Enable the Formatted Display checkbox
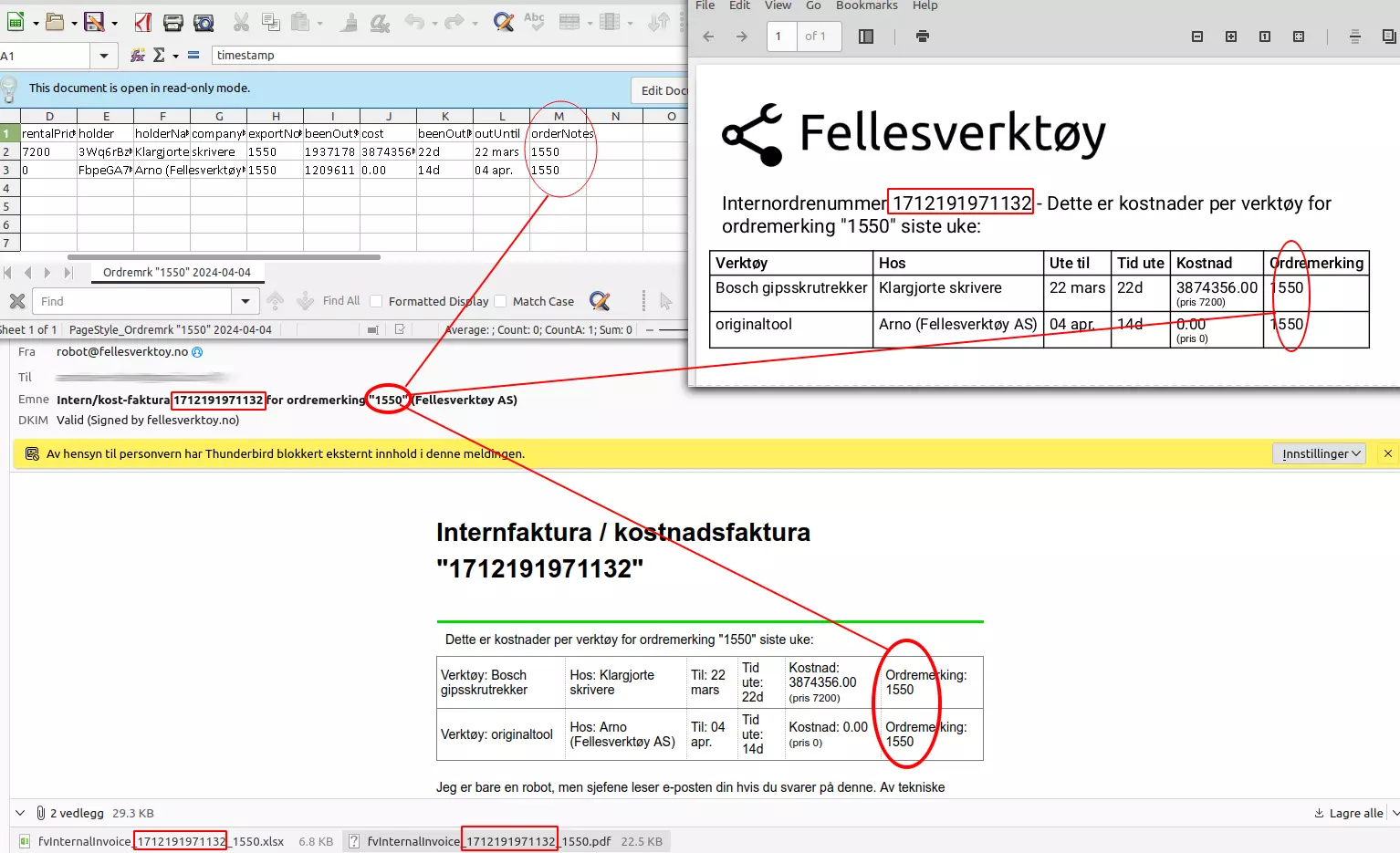 tap(375, 301)
